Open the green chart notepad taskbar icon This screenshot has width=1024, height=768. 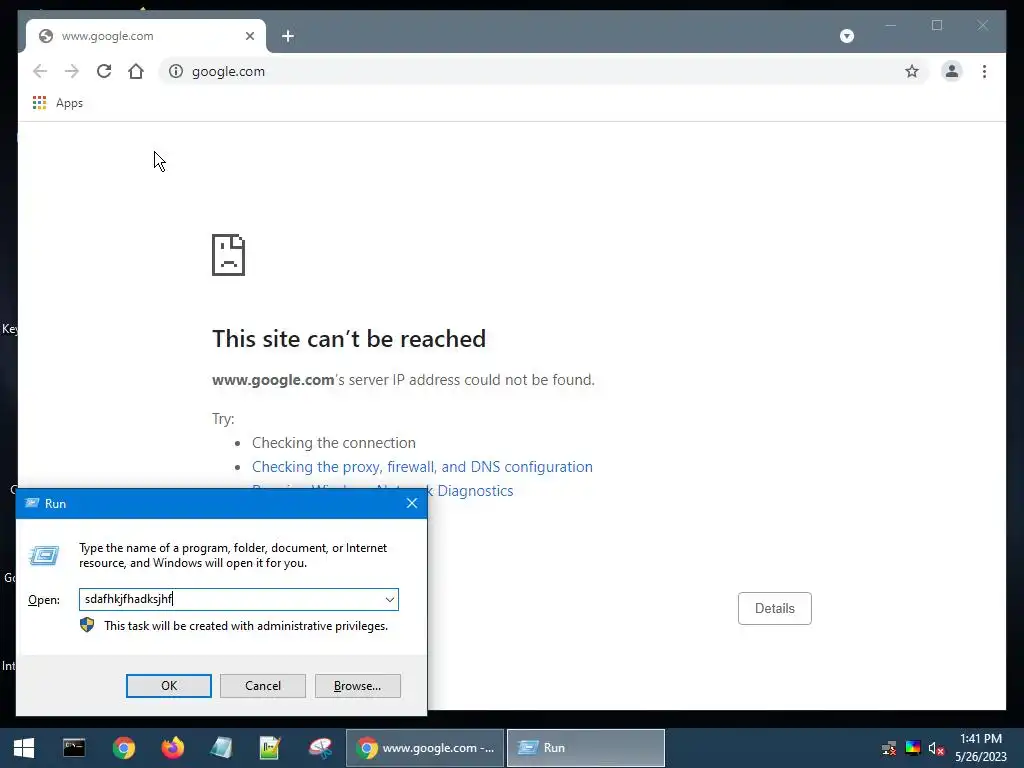click(x=270, y=748)
